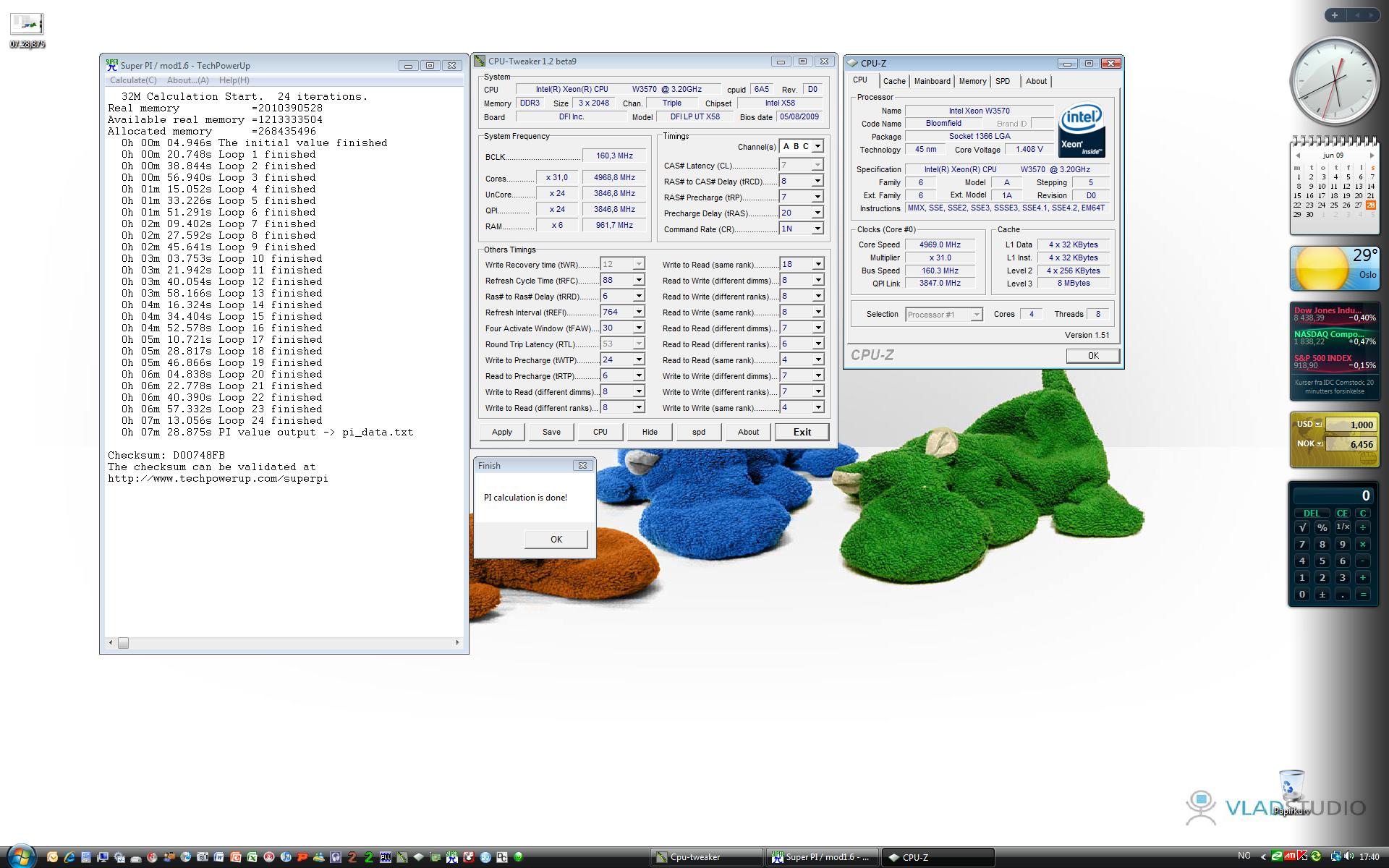The height and width of the screenshot is (868, 1389).
Task: Switch to Memory tab in CPU-Z
Action: point(972,81)
